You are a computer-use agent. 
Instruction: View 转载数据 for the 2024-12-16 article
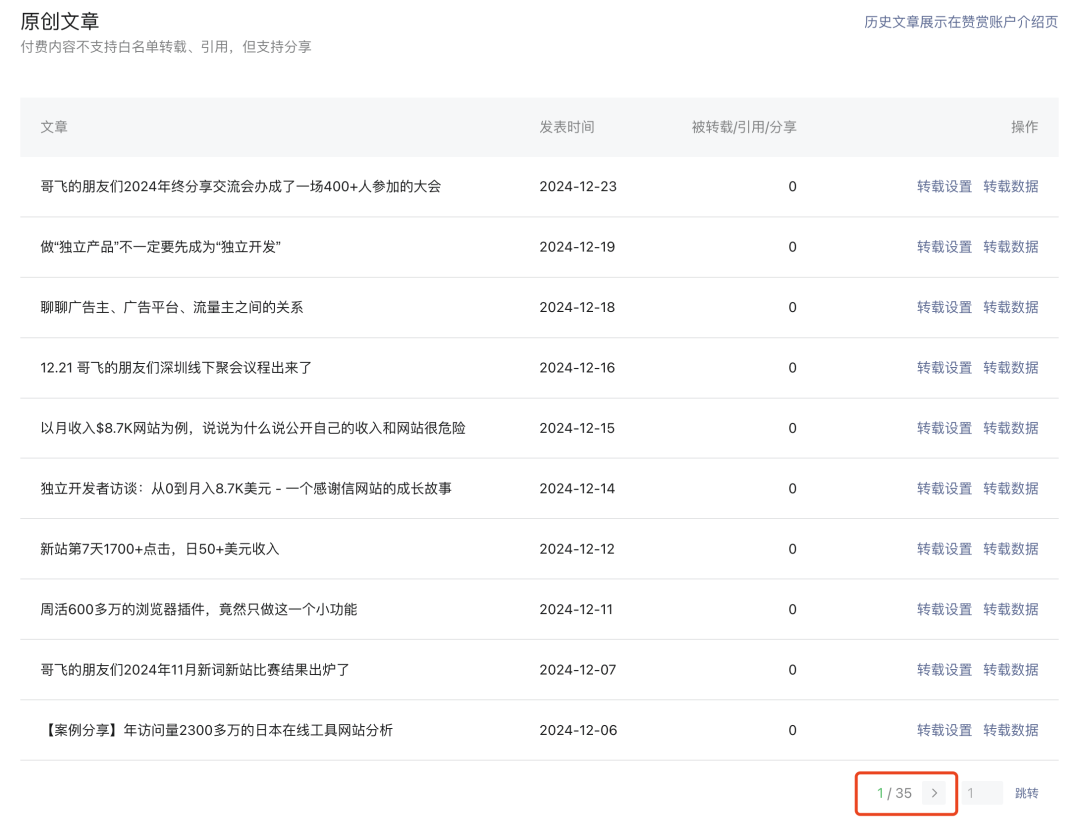(1010, 368)
